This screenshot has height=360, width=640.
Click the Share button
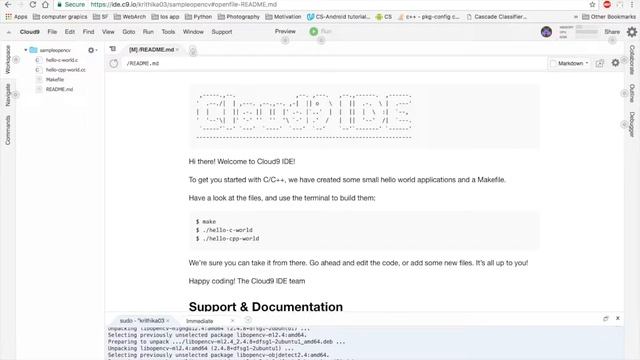click(x=612, y=32)
